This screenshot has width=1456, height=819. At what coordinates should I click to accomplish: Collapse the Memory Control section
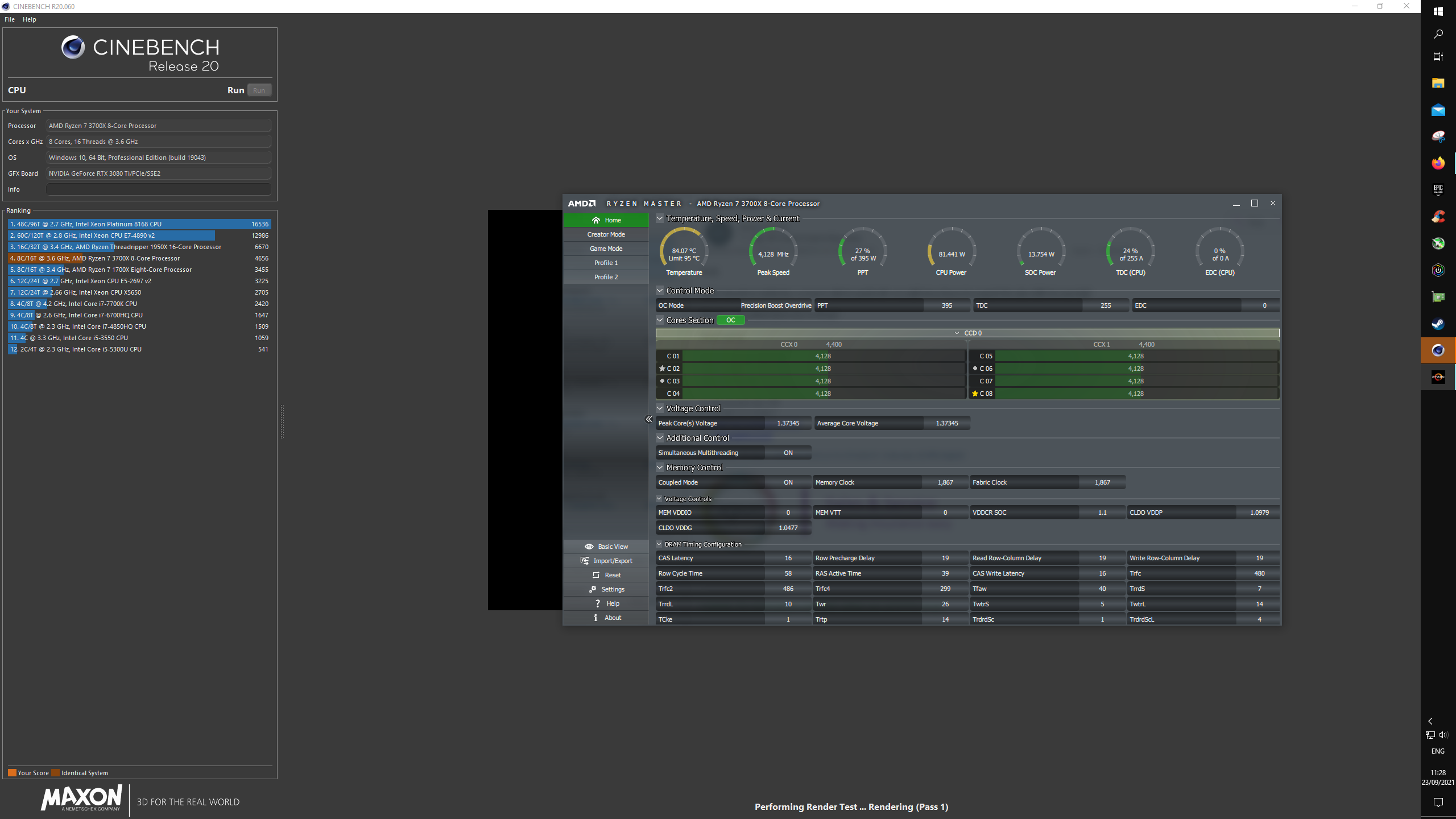[660, 468]
